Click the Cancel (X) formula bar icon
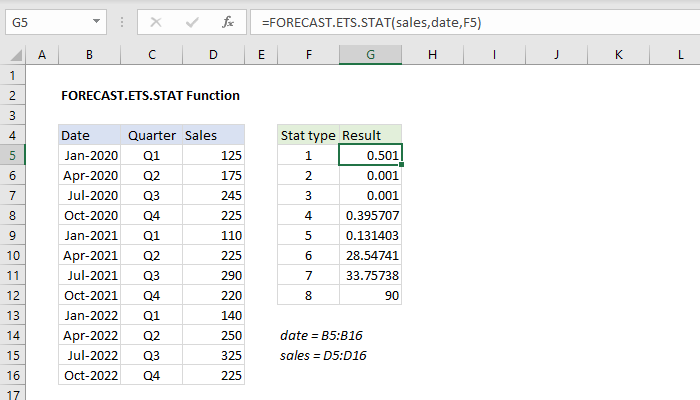This screenshot has width=700, height=400. (x=156, y=22)
